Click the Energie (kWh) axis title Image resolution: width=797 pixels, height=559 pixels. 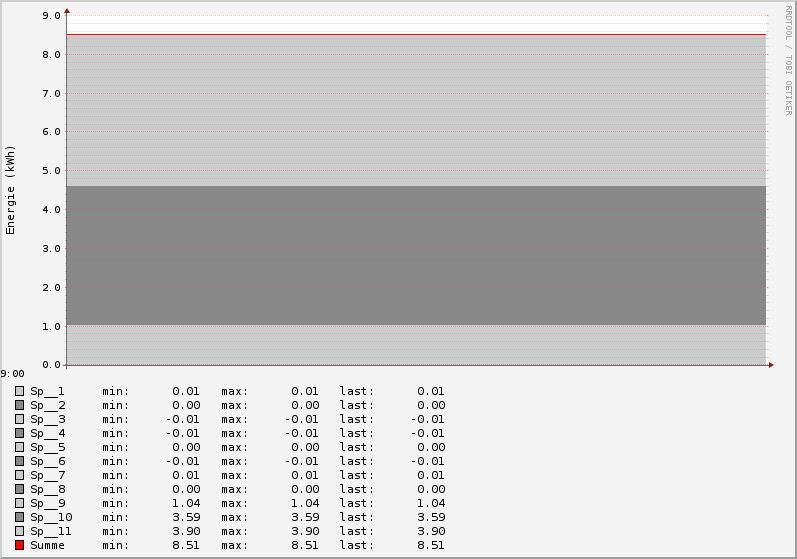click(11, 189)
